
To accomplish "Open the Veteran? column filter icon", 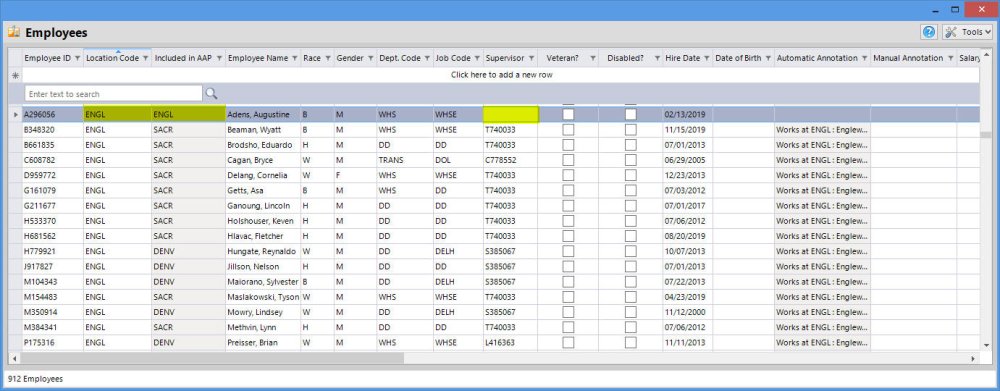I will coord(592,58).
